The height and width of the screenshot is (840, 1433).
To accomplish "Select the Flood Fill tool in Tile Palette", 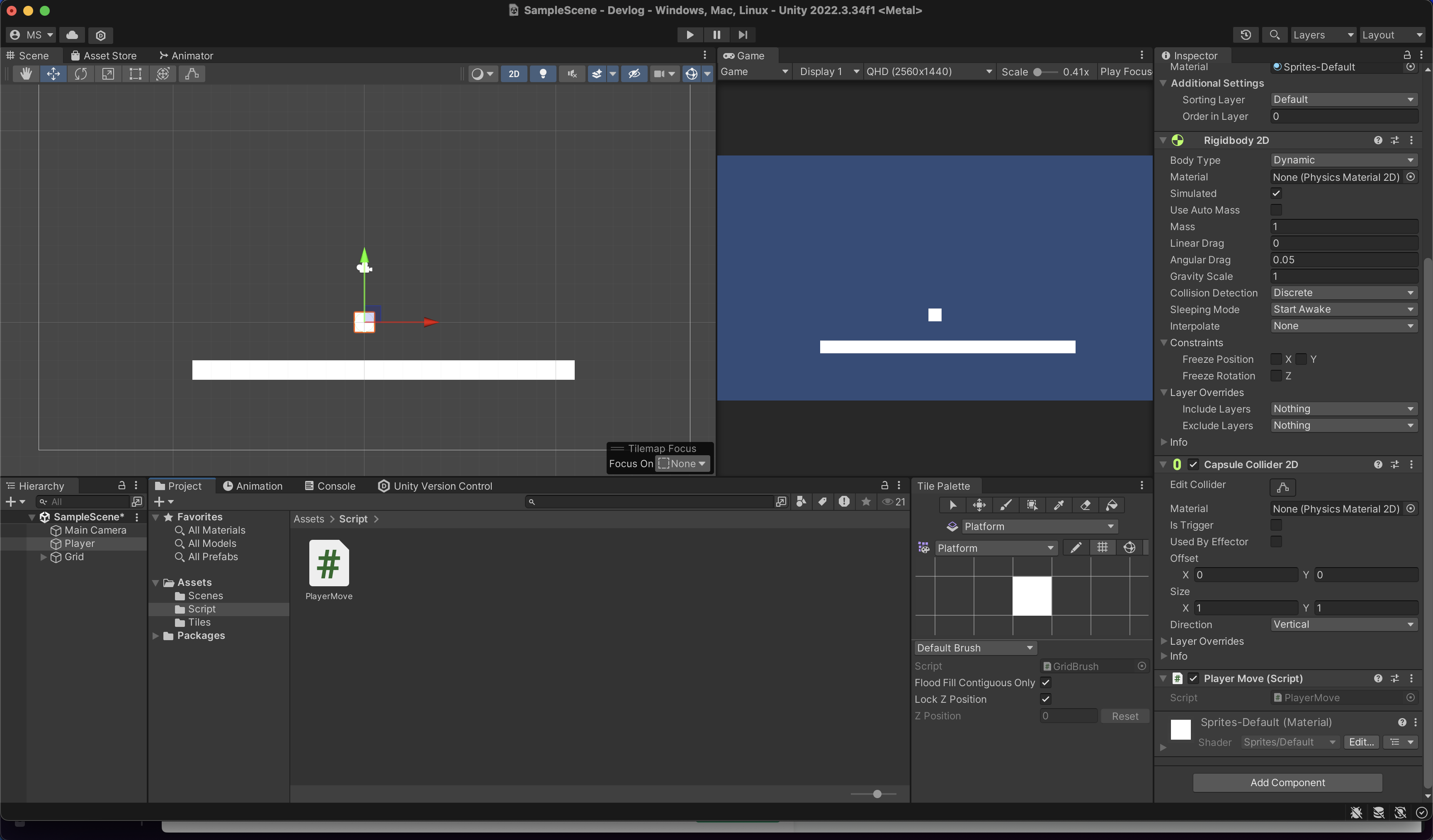I will 1112,505.
